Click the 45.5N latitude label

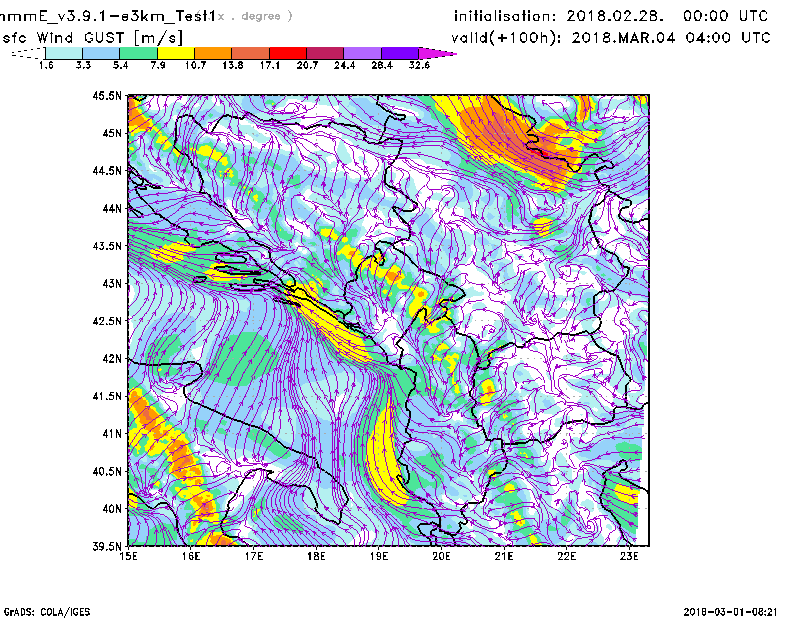[x=107, y=96]
